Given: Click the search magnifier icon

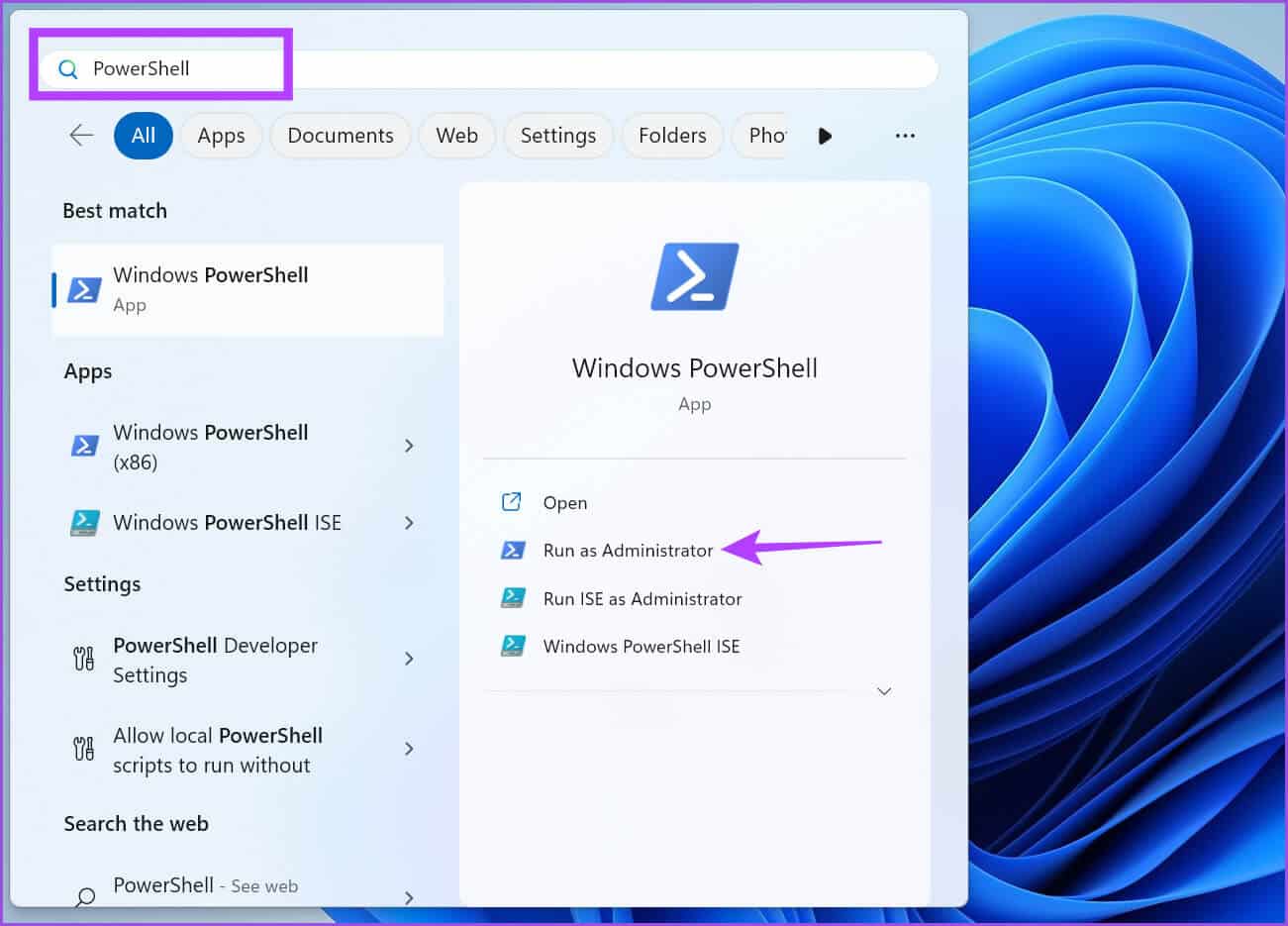Looking at the screenshot, I should (68, 69).
